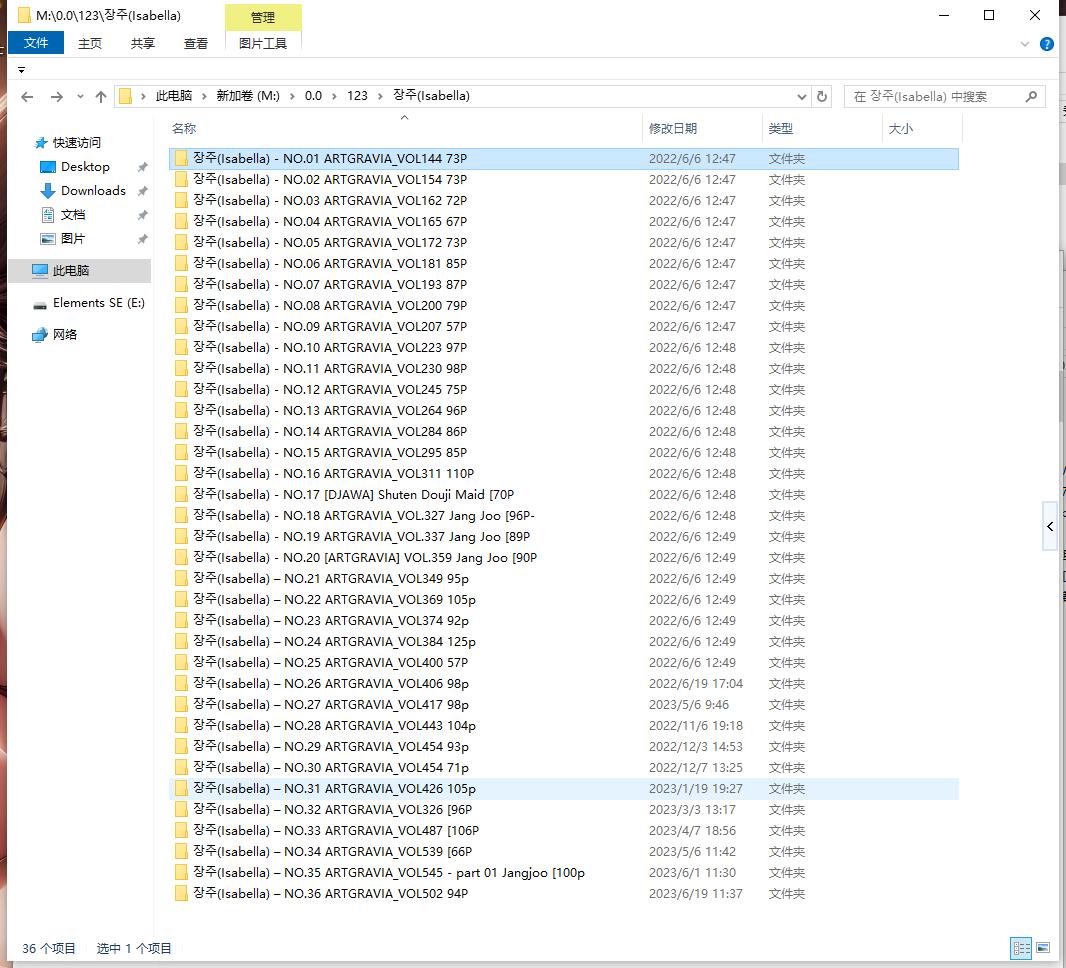Image resolution: width=1066 pixels, height=968 pixels.
Task: Select Elements SE (E:) drive
Action: [98, 303]
